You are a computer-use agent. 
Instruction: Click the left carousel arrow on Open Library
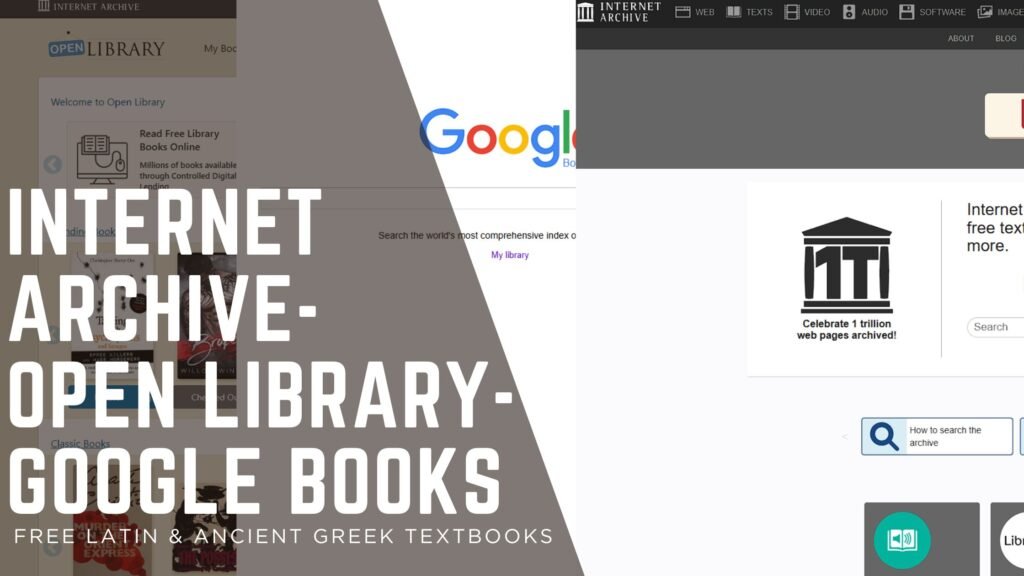[x=51, y=162]
